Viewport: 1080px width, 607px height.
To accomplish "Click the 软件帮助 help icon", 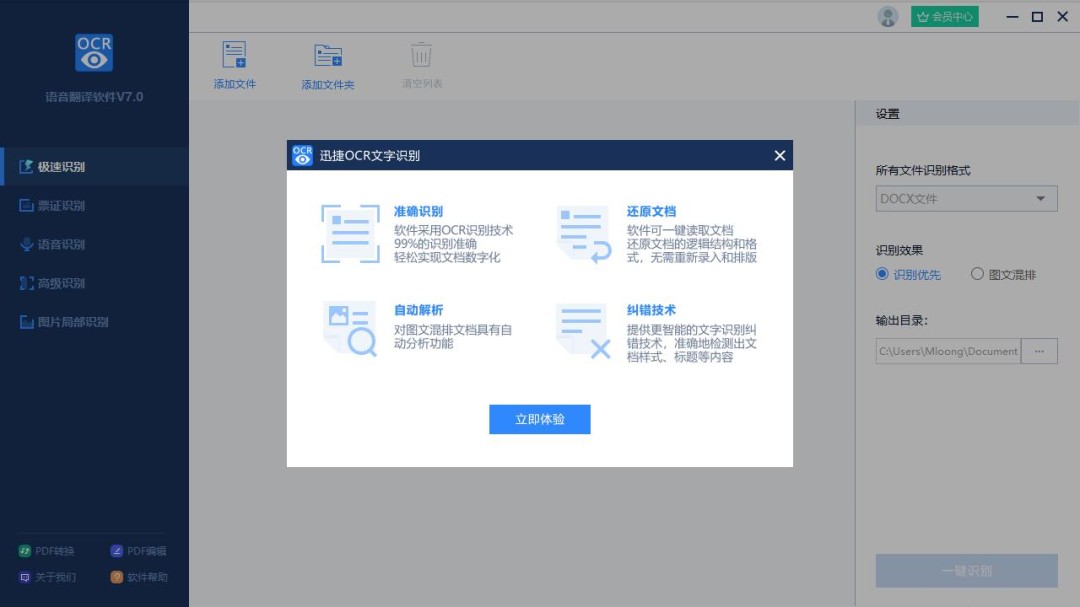I will click(140, 577).
